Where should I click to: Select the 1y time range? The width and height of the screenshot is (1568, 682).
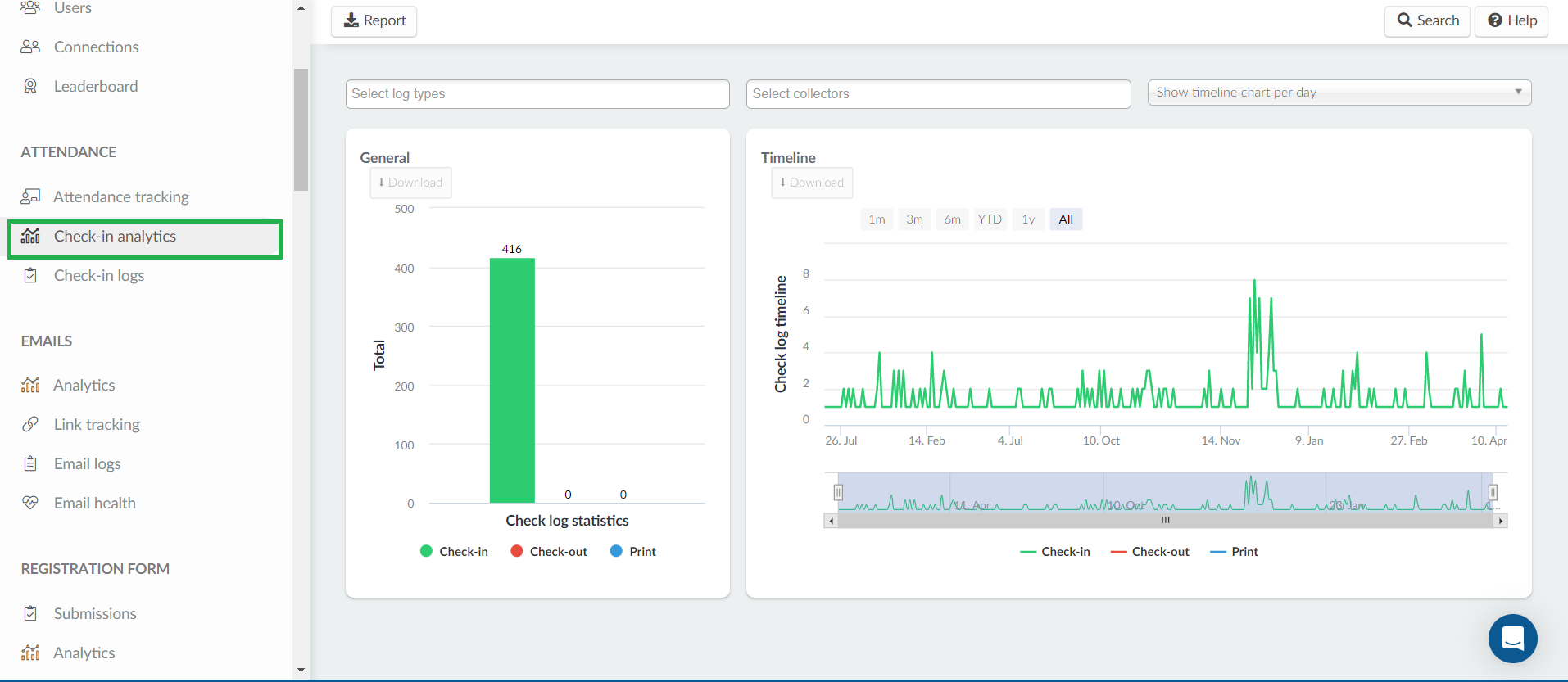tap(1028, 219)
